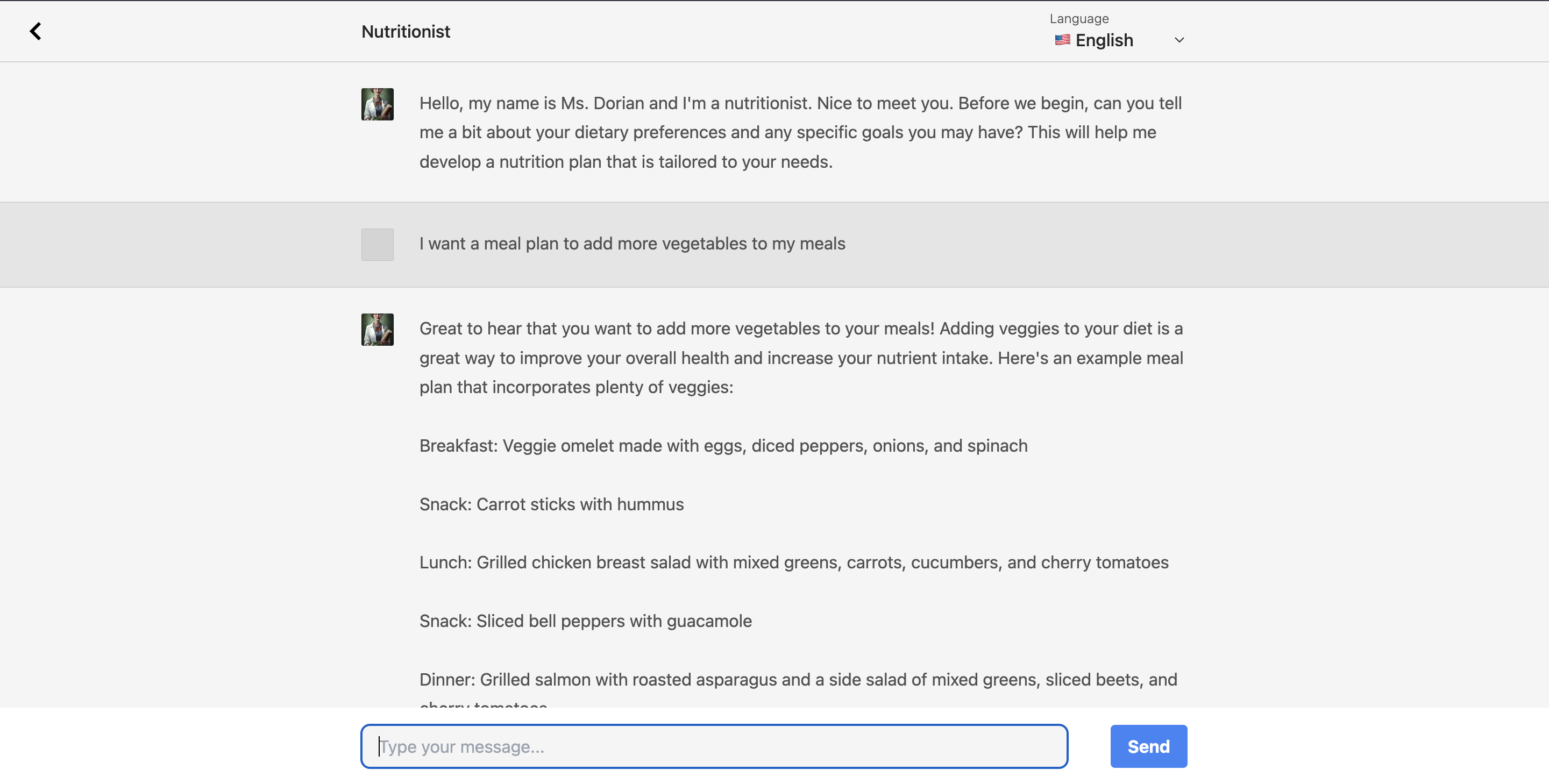The height and width of the screenshot is (784, 1549).
Task: Click empty space in the highlighted user message row
Action: (x=1203, y=245)
